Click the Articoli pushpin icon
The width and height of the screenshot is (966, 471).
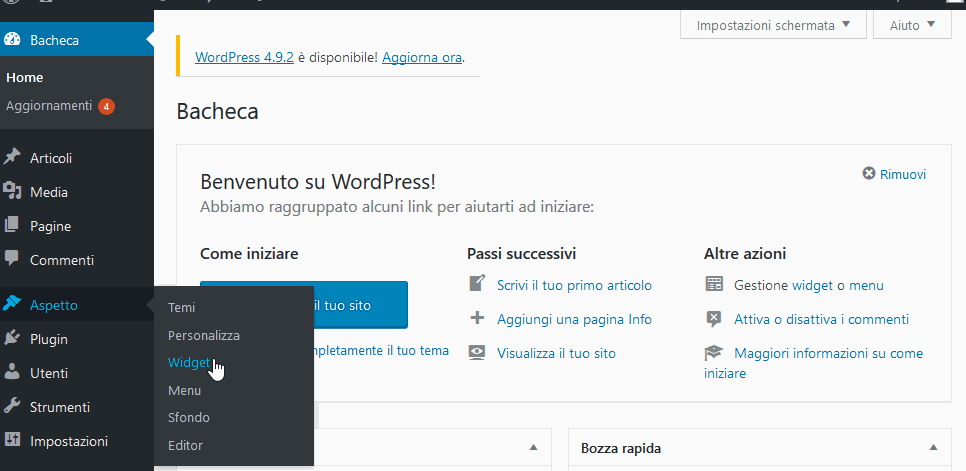[x=11, y=158]
